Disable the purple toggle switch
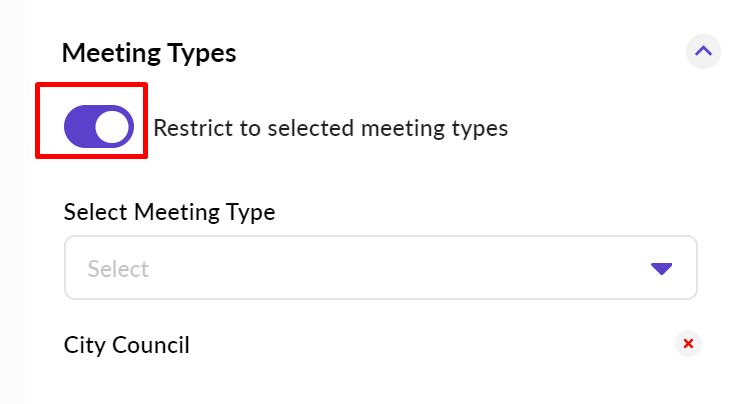This screenshot has height=404, width=753. coord(98,127)
